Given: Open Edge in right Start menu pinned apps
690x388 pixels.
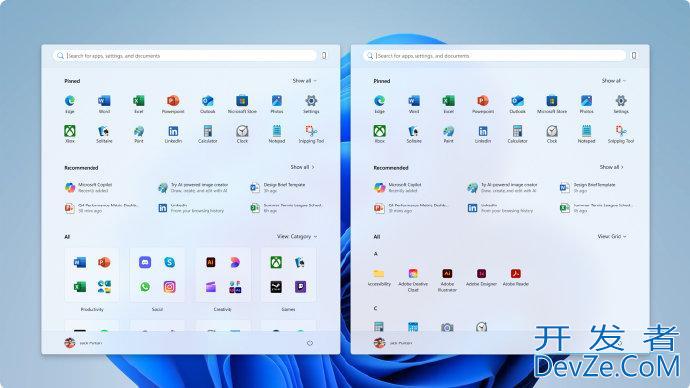Looking at the screenshot, I should pos(379,104).
